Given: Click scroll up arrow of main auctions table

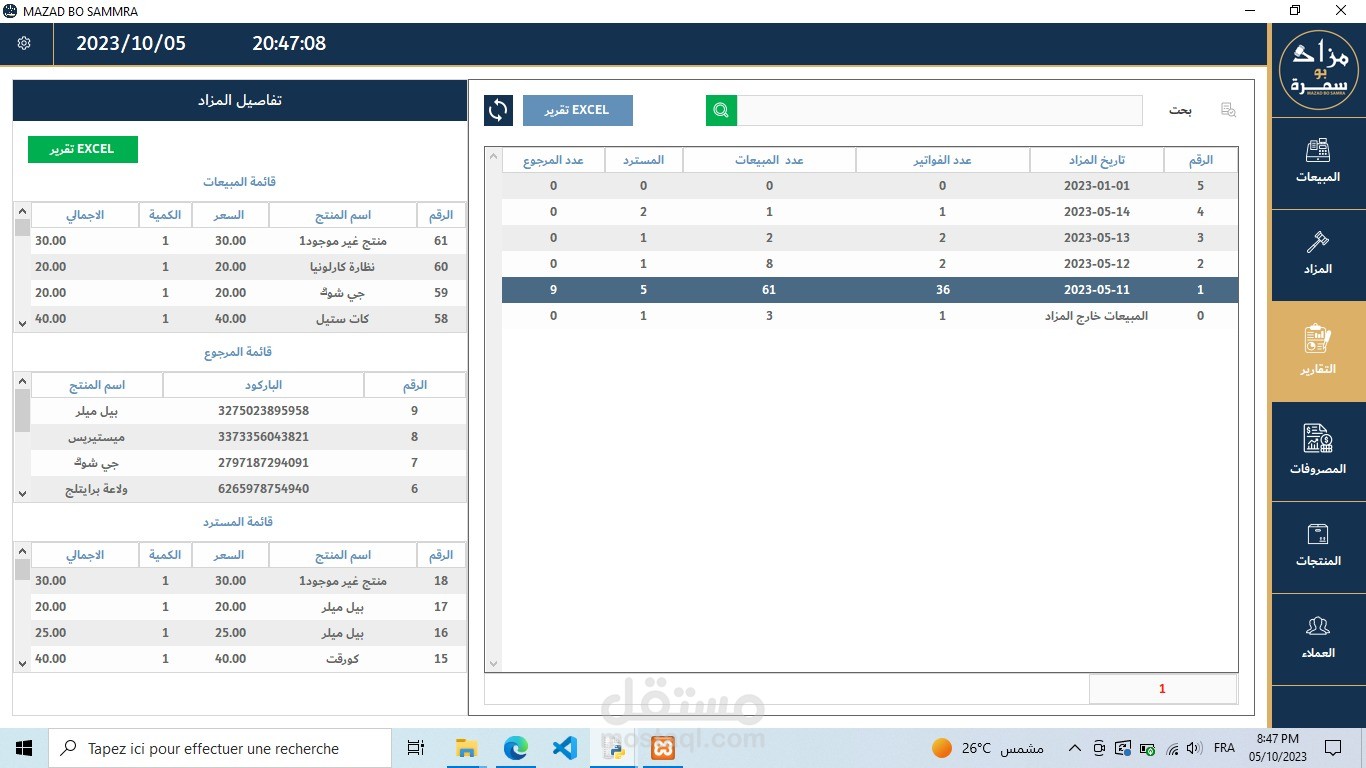Looking at the screenshot, I should click(x=493, y=156).
